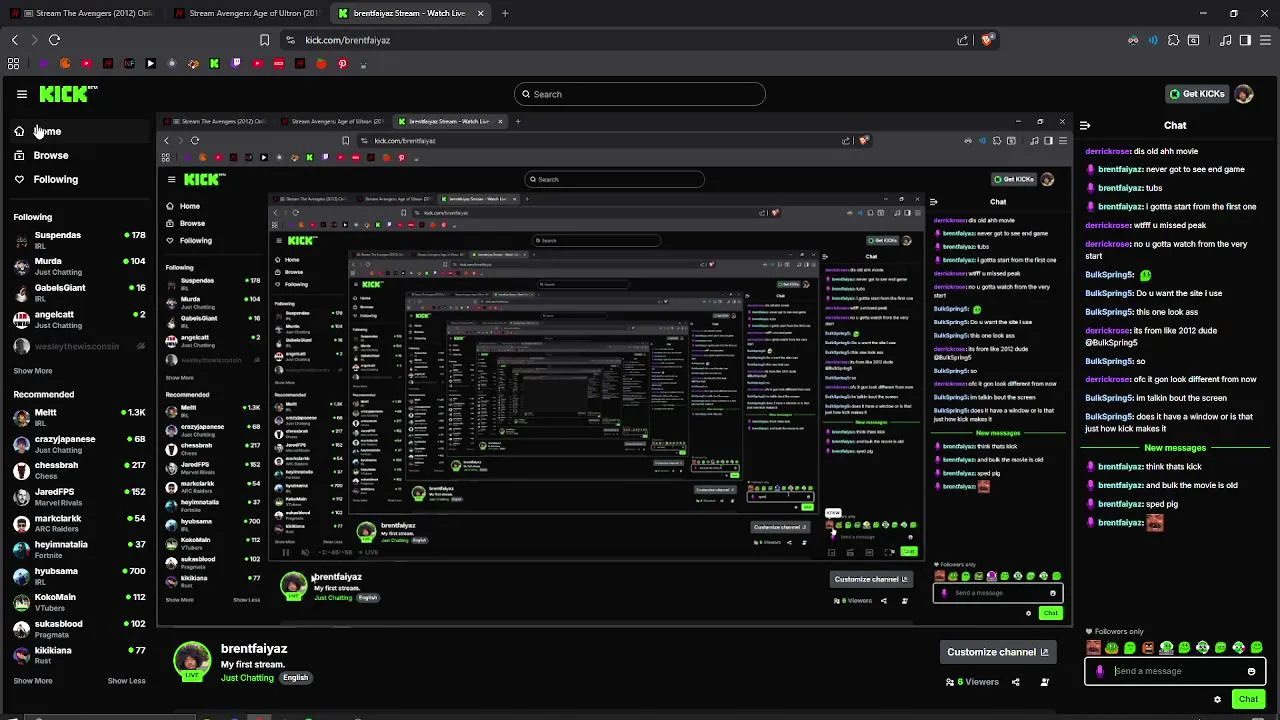Open chessbrah recommended channel
The width and height of the screenshot is (1280, 720).
pos(78,470)
